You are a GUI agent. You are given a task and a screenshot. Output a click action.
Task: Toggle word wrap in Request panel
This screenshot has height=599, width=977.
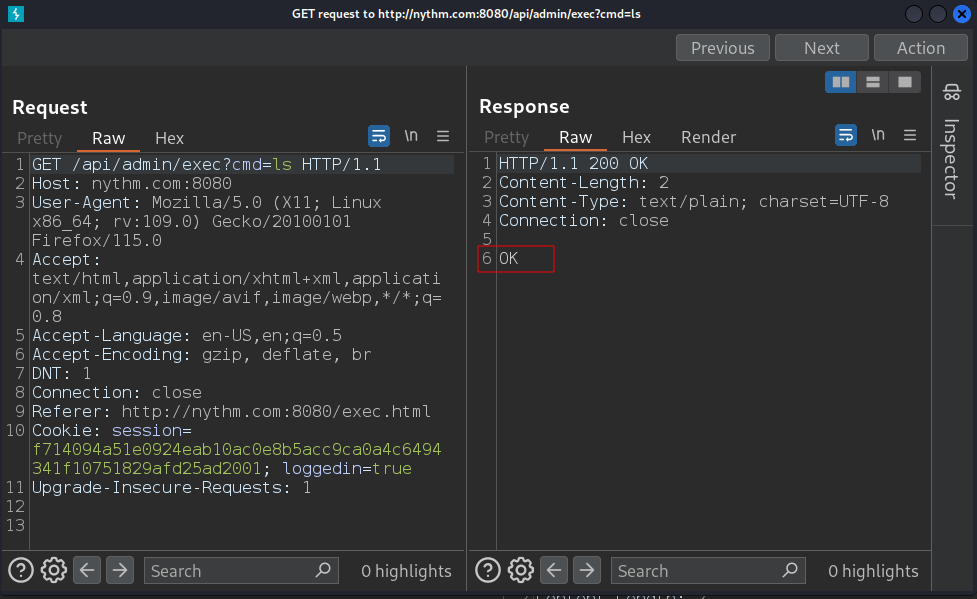click(x=379, y=136)
